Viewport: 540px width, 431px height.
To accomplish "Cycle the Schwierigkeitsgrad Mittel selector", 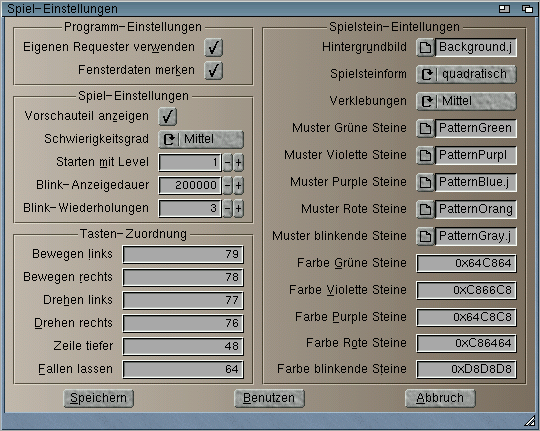I will click(201, 139).
